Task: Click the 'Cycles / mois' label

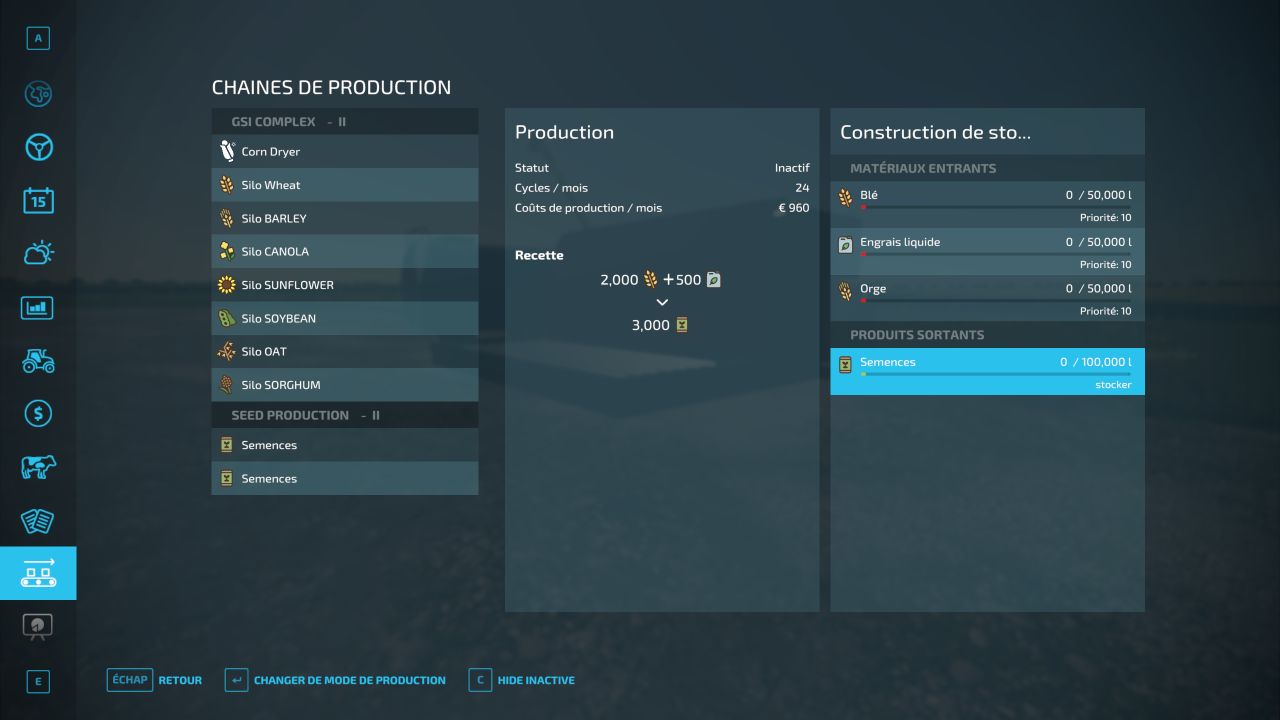Action: [x=551, y=188]
